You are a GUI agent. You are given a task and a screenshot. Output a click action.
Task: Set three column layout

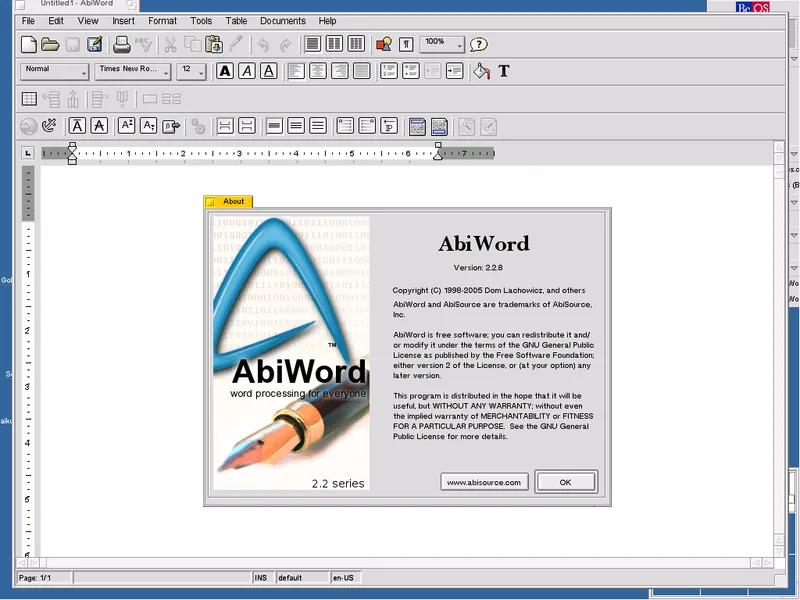point(356,44)
